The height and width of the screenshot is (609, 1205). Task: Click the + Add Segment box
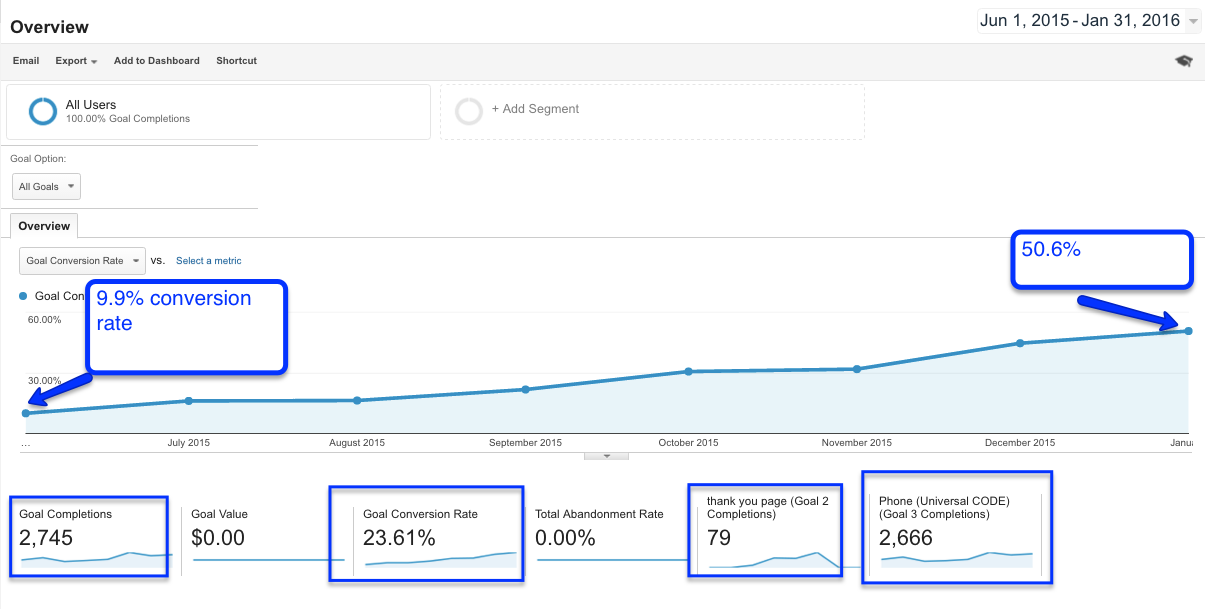(652, 111)
